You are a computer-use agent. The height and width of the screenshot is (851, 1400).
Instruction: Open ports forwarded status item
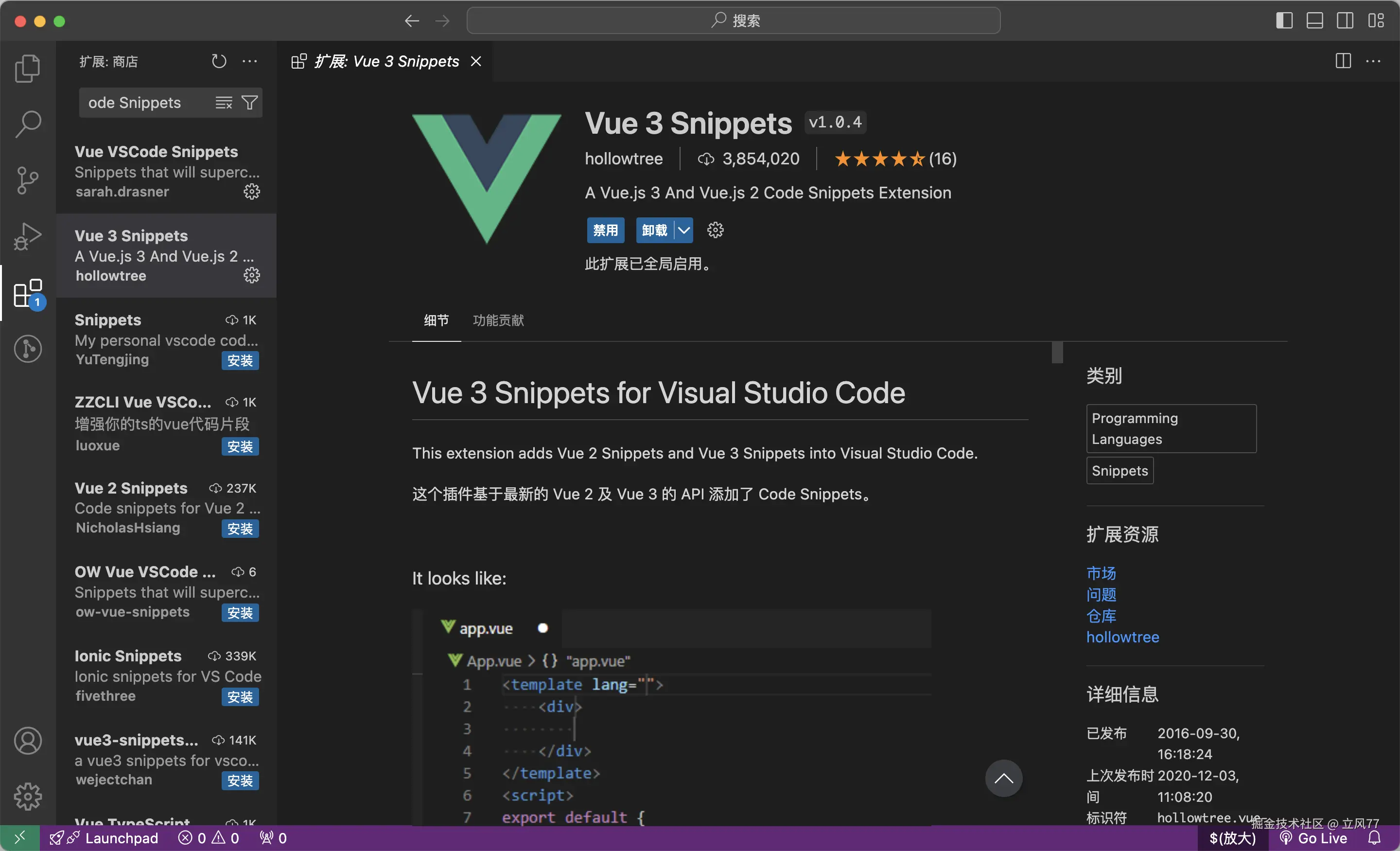click(x=273, y=838)
